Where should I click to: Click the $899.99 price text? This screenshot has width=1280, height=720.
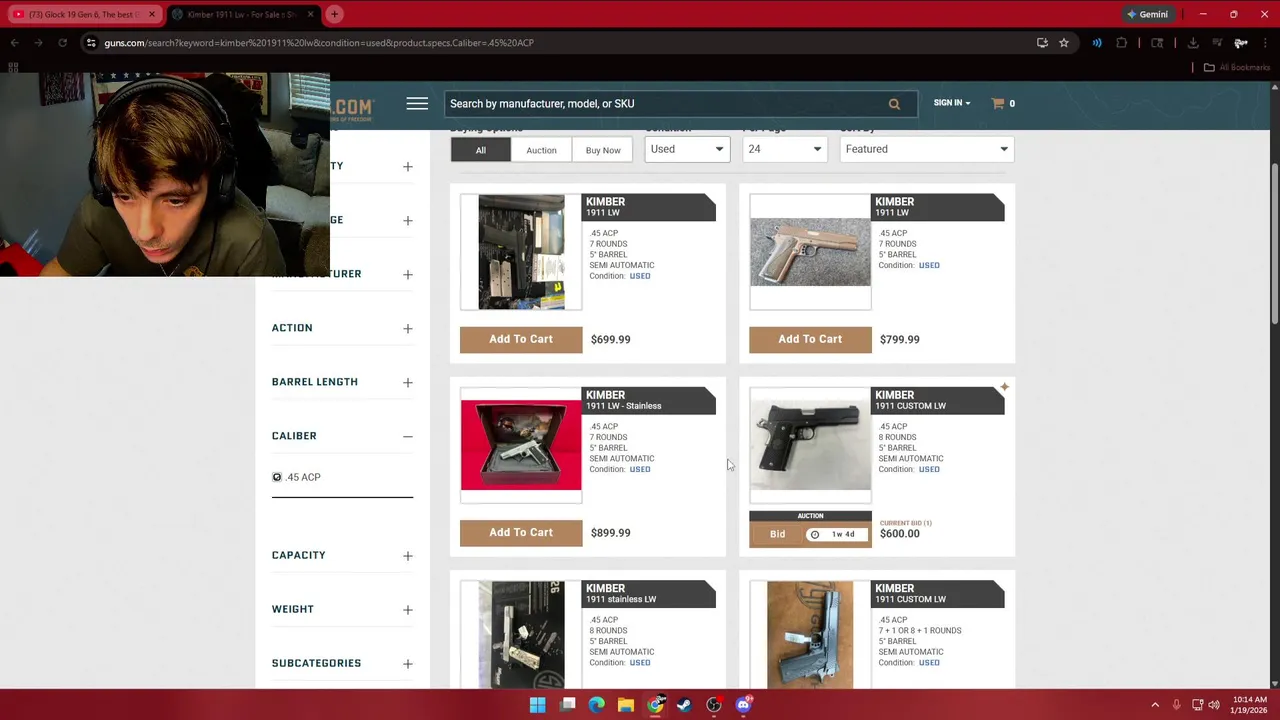(x=611, y=533)
